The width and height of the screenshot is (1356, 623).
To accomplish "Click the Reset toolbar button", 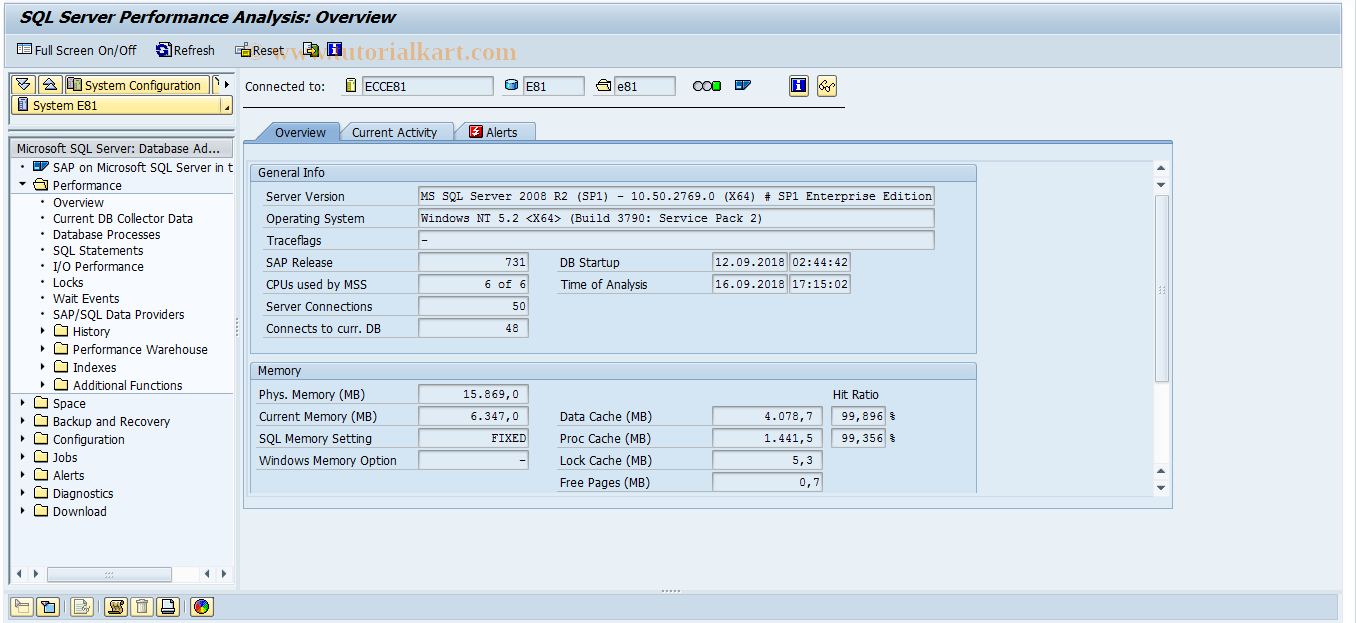I will tap(260, 50).
